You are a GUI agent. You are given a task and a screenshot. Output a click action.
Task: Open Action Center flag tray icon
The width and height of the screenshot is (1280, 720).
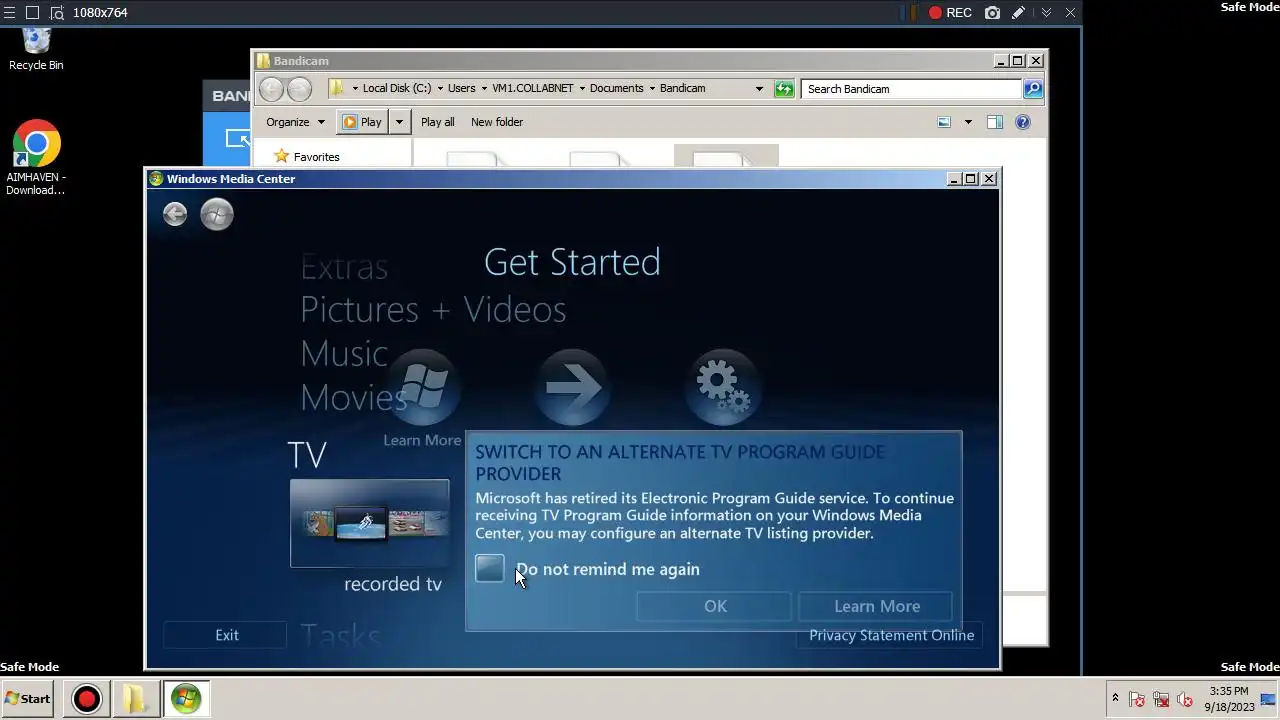click(1137, 699)
